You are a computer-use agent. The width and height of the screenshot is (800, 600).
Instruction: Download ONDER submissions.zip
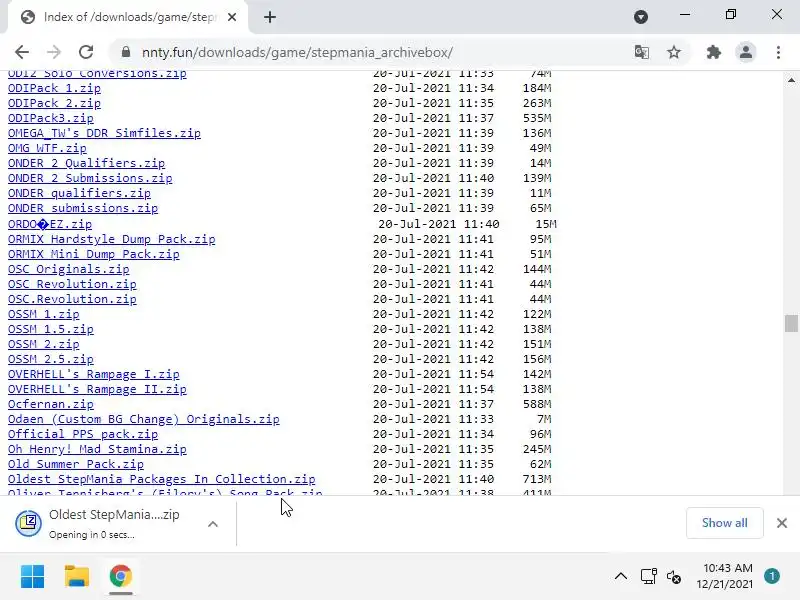pos(83,208)
